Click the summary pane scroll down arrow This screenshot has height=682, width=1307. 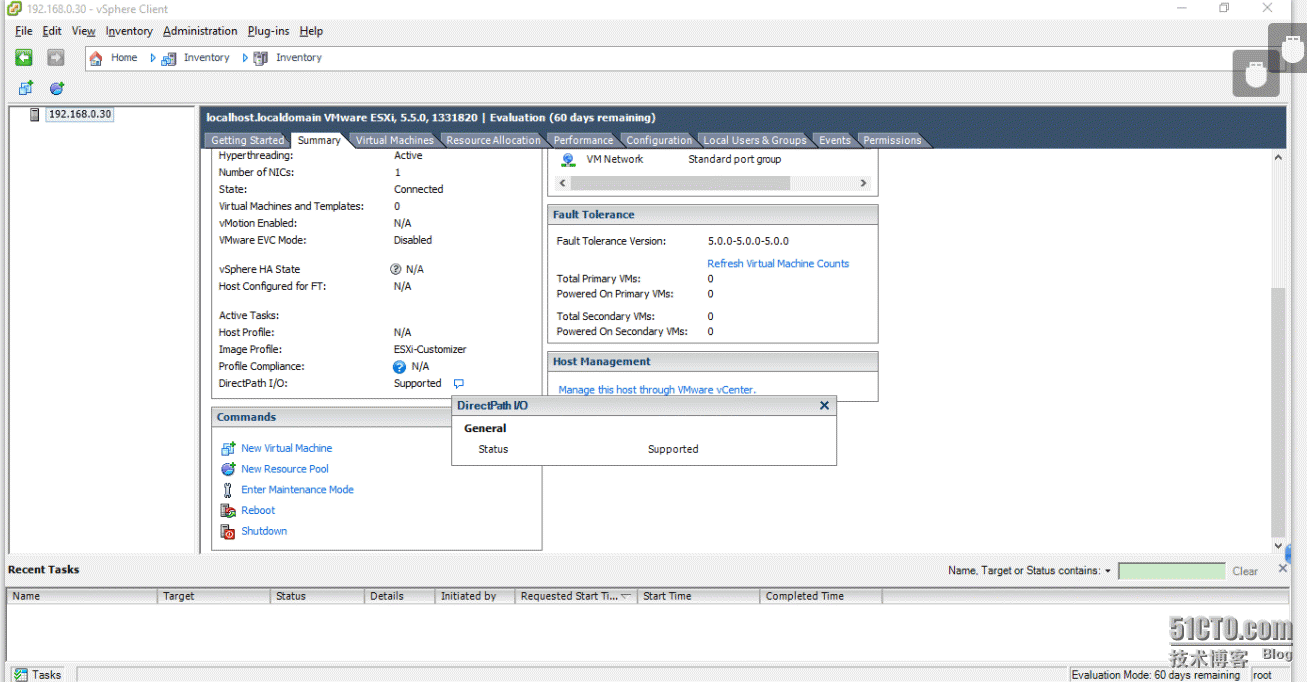point(1278,546)
